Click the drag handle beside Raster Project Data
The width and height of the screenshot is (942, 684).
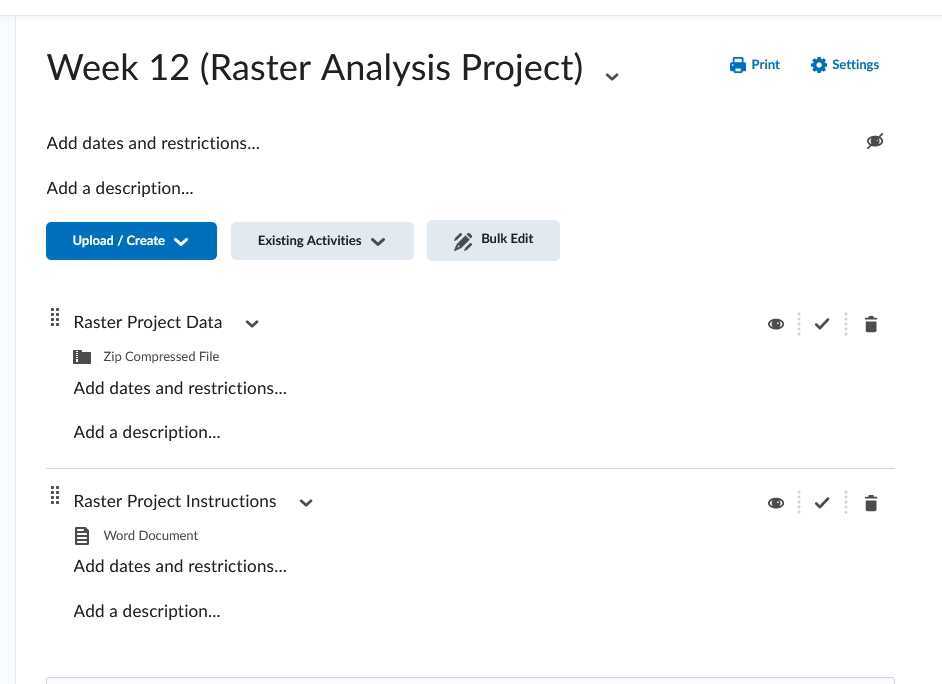(55, 317)
